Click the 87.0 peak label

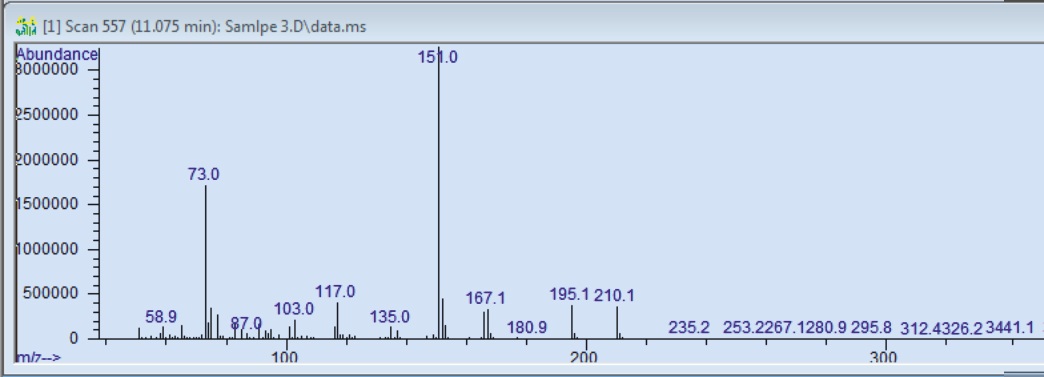coord(246,324)
